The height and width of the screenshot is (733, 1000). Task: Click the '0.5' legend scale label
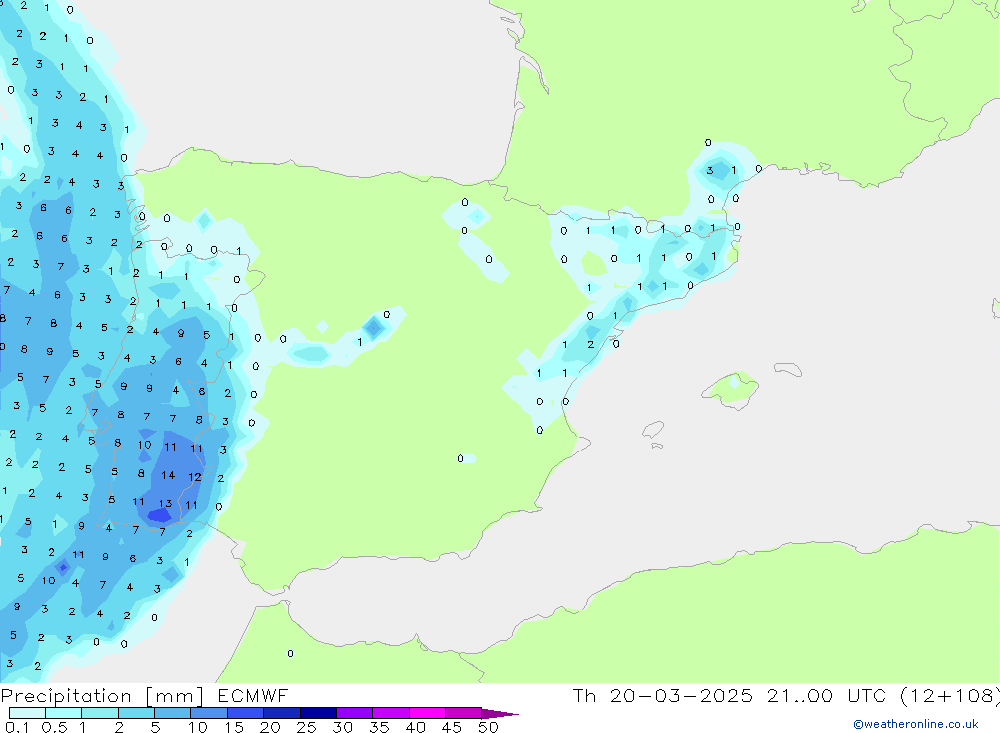point(54,727)
